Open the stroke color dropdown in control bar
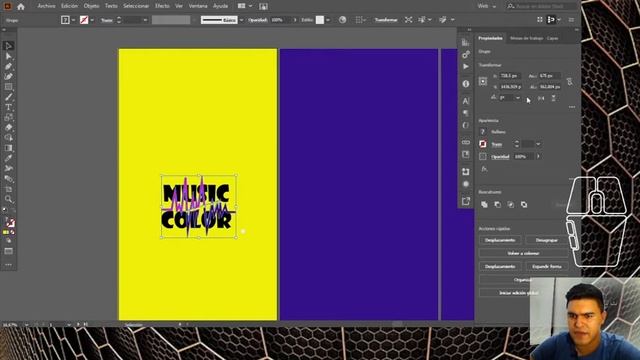Image resolution: width=640 pixels, height=360 pixels. click(92, 20)
